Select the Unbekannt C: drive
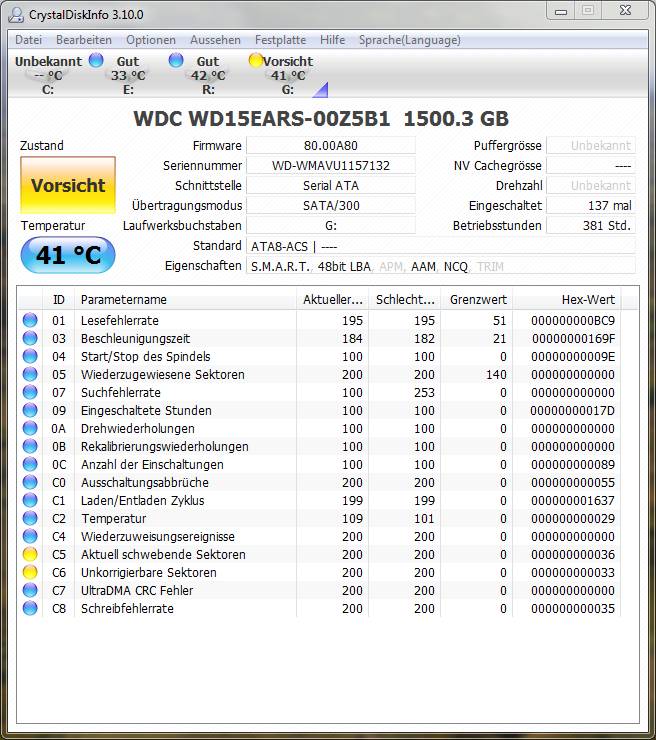The image size is (656, 740). (48, 75)
